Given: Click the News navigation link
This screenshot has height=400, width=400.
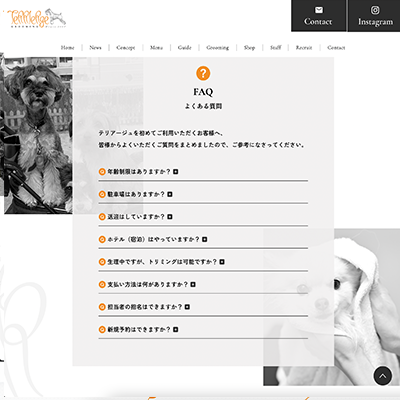Looking at the screenshot, I should point(95,48).
